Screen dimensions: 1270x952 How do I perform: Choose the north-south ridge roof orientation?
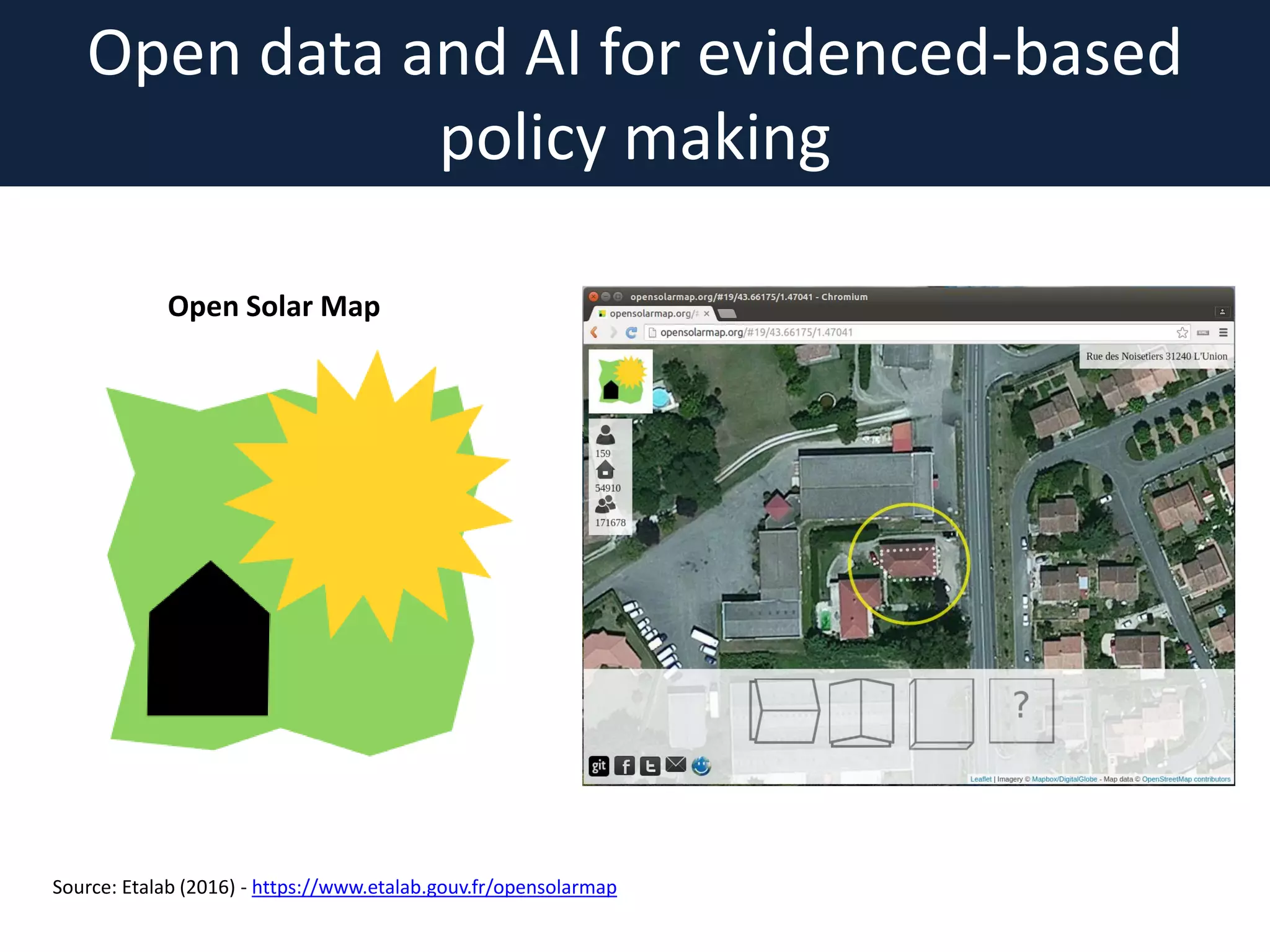[861, 712]
